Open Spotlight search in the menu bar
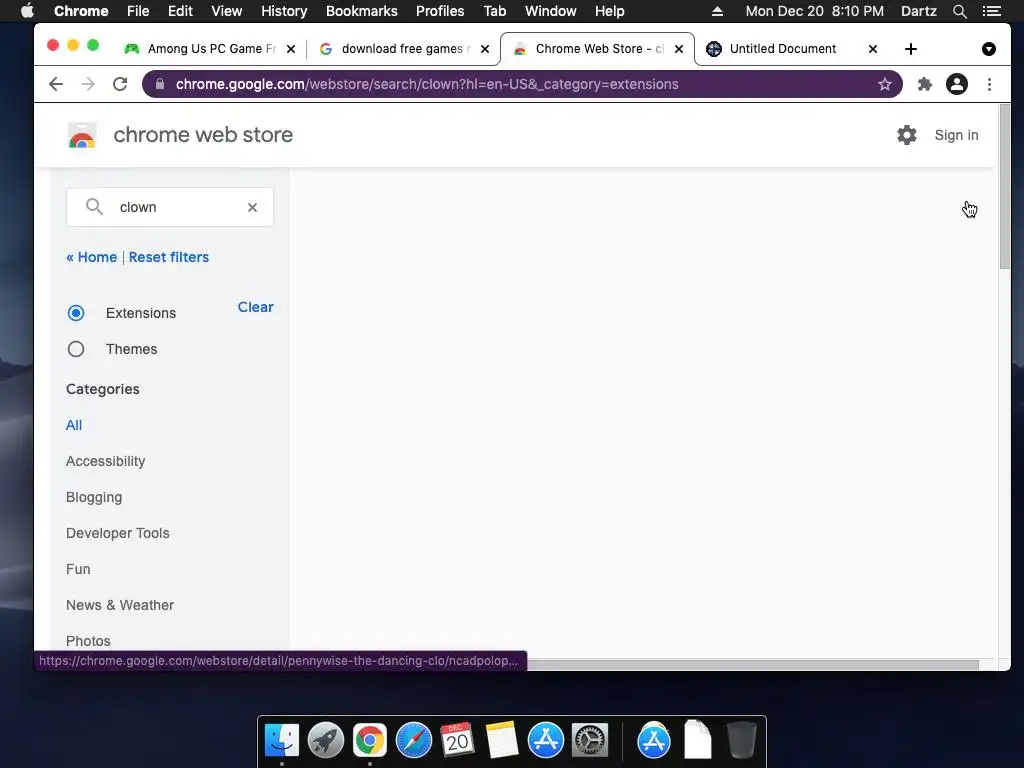 point(959,11)
